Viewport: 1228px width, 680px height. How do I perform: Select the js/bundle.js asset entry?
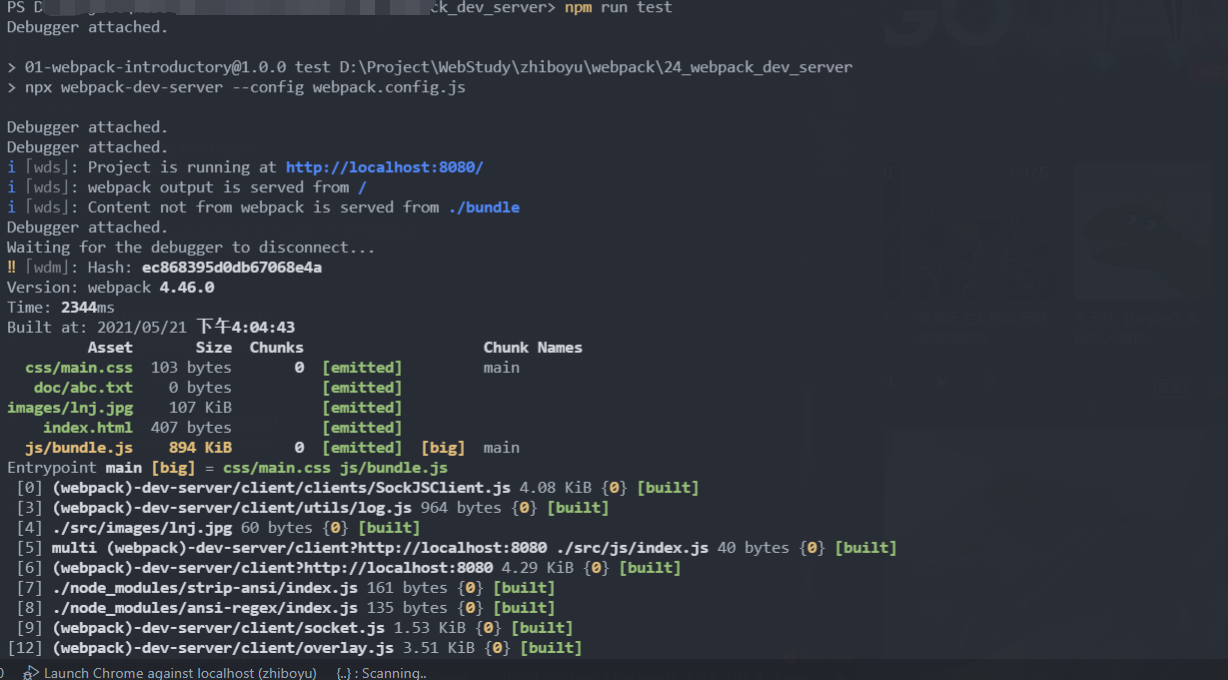[x=79, y=447]
